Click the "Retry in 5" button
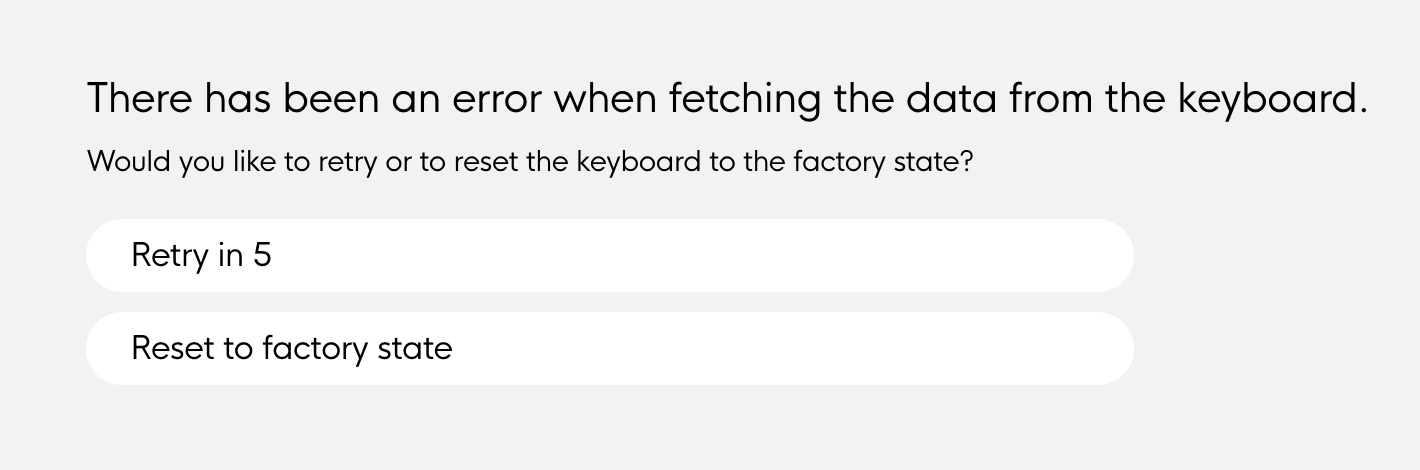Screen dimensions: 1420x470 tap(610, 256)
